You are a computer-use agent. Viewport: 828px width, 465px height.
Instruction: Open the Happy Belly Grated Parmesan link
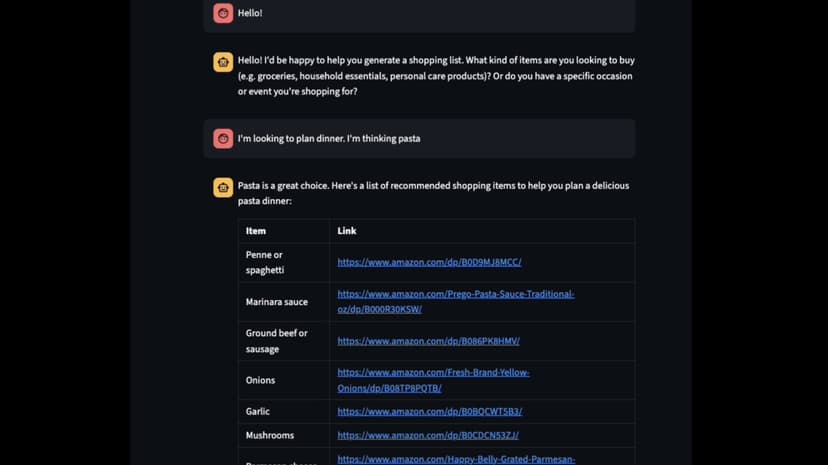(x=456, y=459)
